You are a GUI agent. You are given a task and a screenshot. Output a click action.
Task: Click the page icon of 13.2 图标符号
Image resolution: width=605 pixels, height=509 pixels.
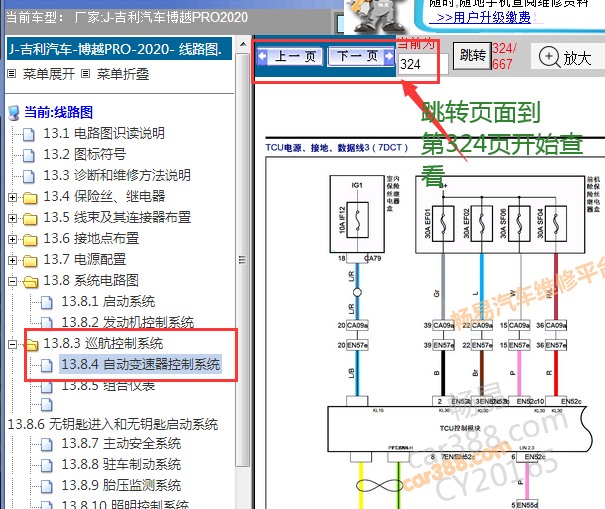coord(29,155)
